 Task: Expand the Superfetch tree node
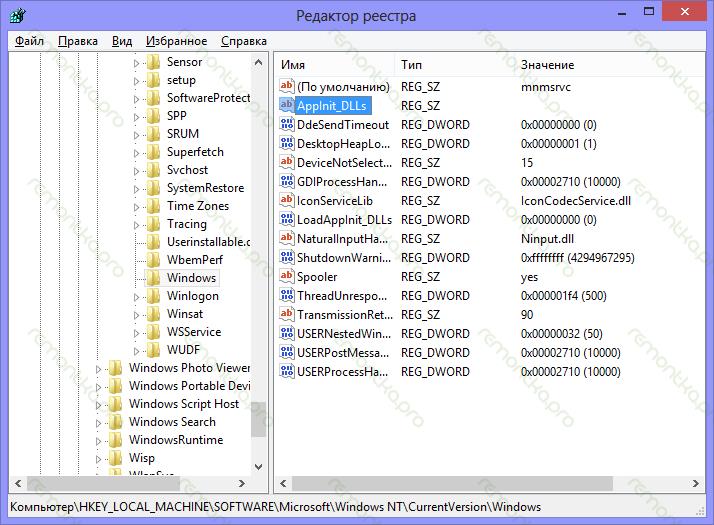pos(136,153)
